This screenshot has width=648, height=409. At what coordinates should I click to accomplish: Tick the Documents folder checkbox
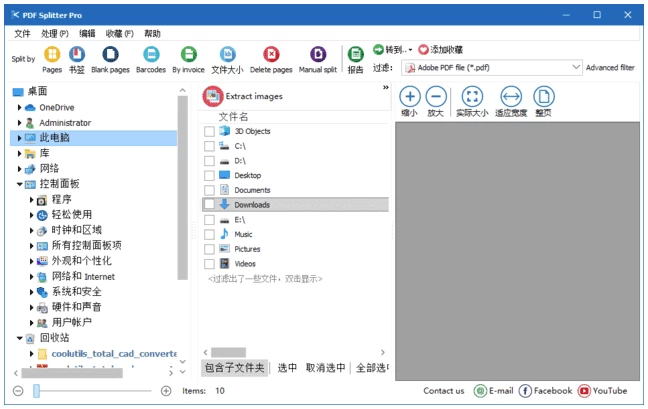210,190
